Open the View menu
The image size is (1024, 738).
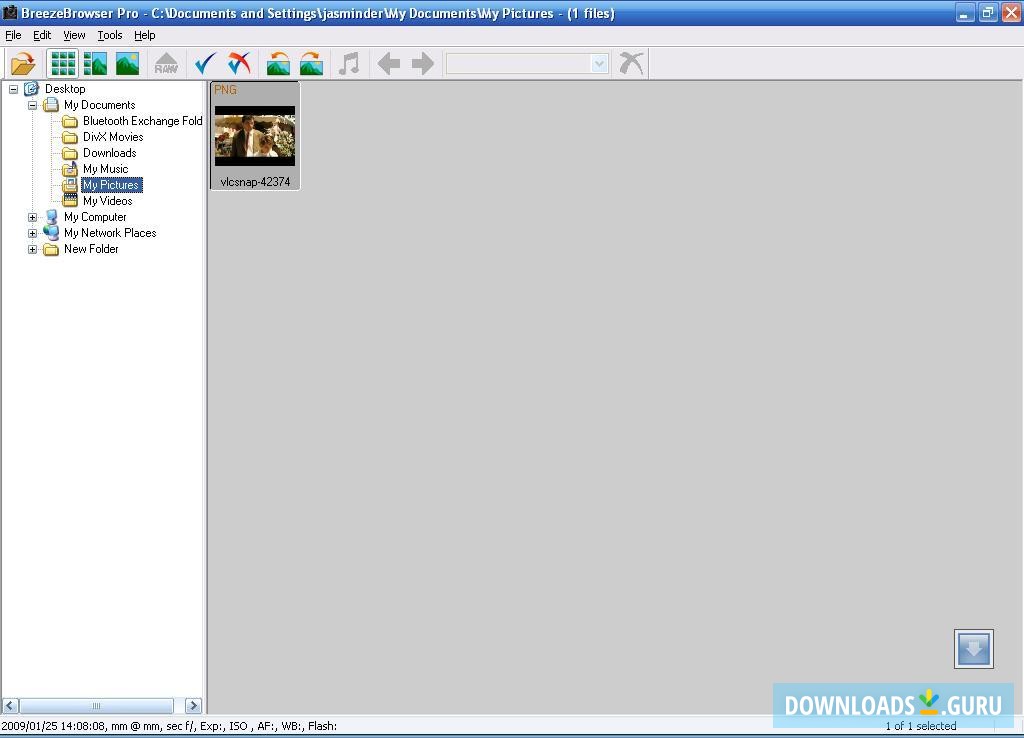pos(74,34)
